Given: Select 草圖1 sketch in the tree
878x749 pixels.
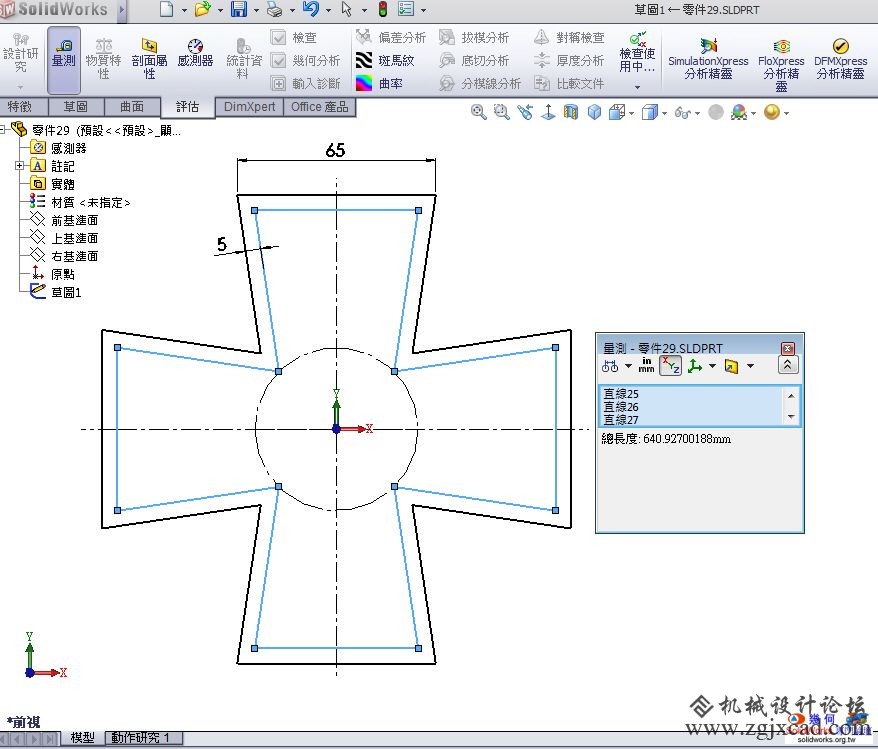Looking at the screenshot, I should coord(55,292).
